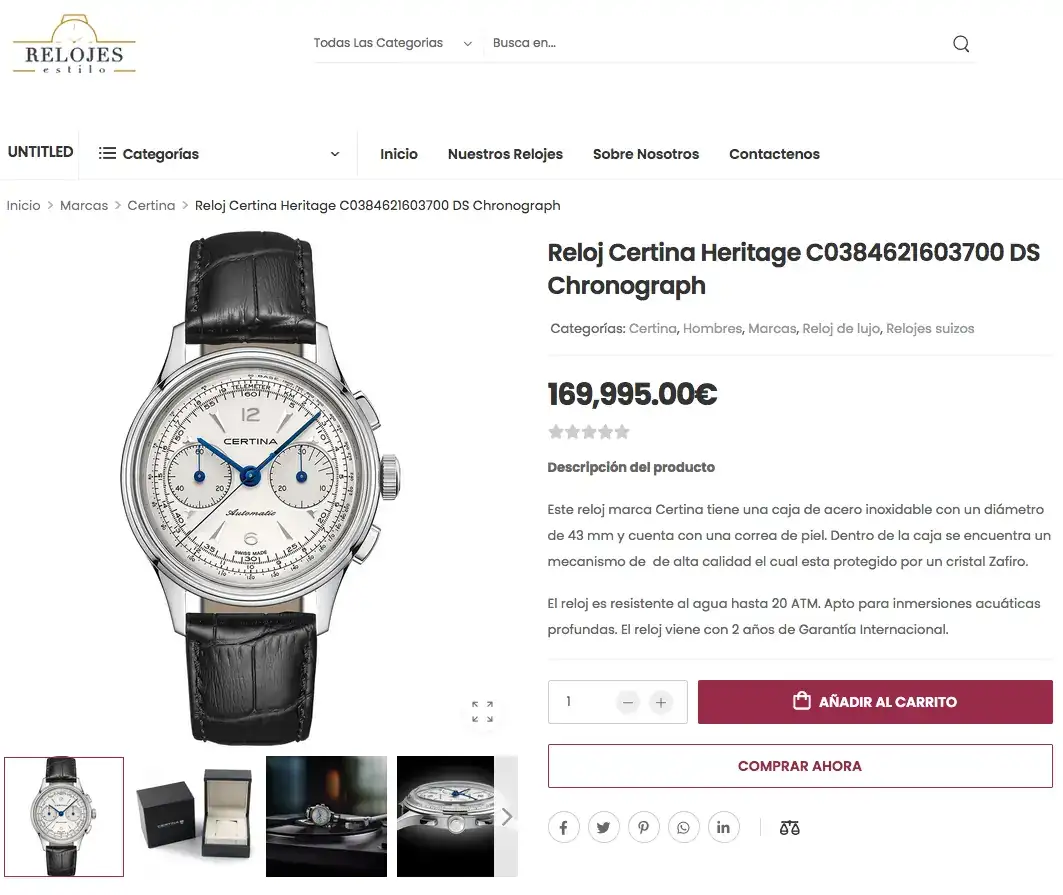1063x895 pixels.
Task: Expand the Categorías menu
Action: coord(218,154)
